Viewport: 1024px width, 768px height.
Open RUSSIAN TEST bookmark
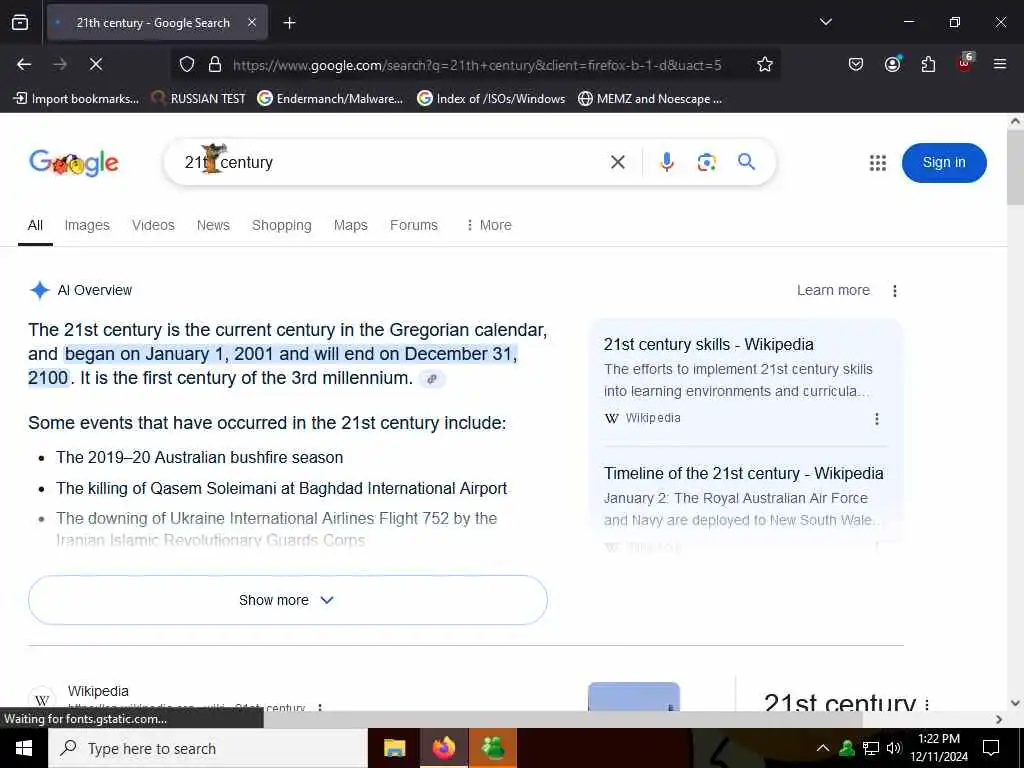[x=199, y=99]
